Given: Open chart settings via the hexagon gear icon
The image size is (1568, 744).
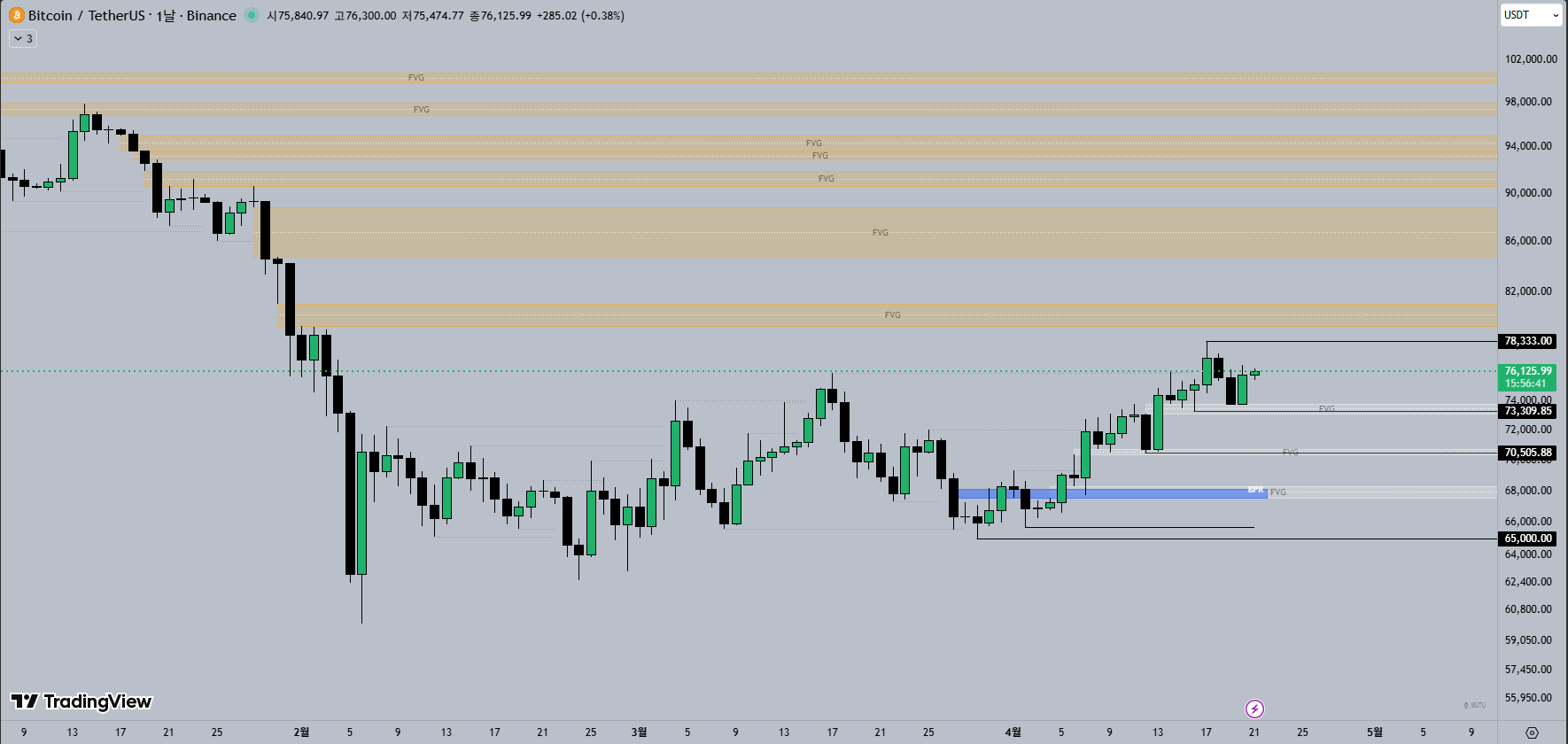Looking at the screenshot, I should pos(1532,732).
